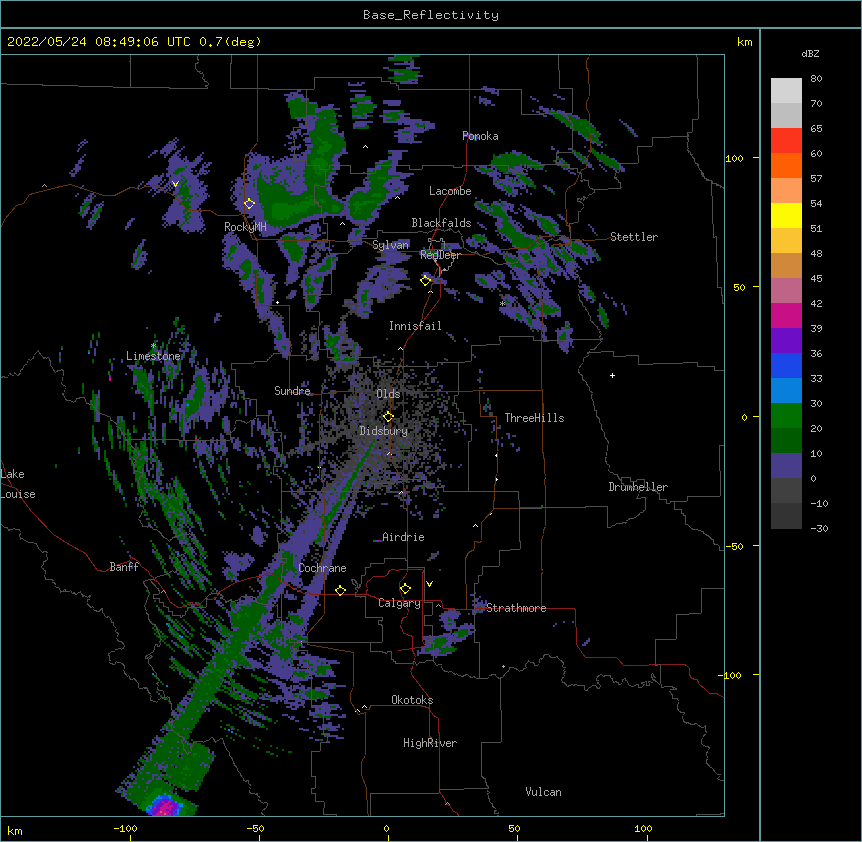Click the Limestone label
862x842 pixels.
coord(153,356)
